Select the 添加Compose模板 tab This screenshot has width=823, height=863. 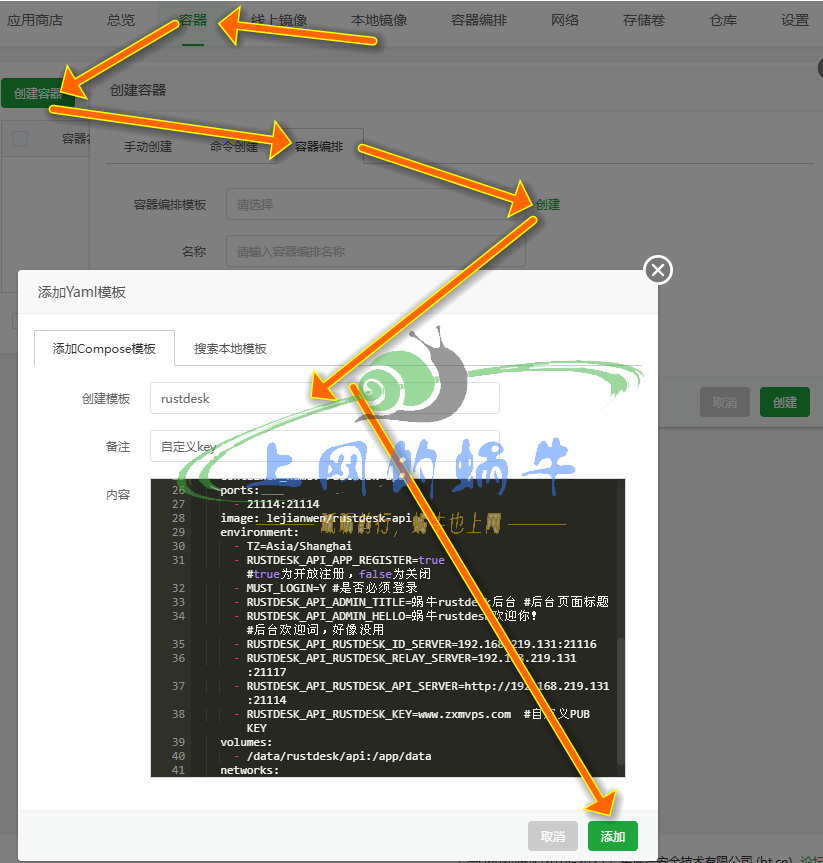[104, 348]
